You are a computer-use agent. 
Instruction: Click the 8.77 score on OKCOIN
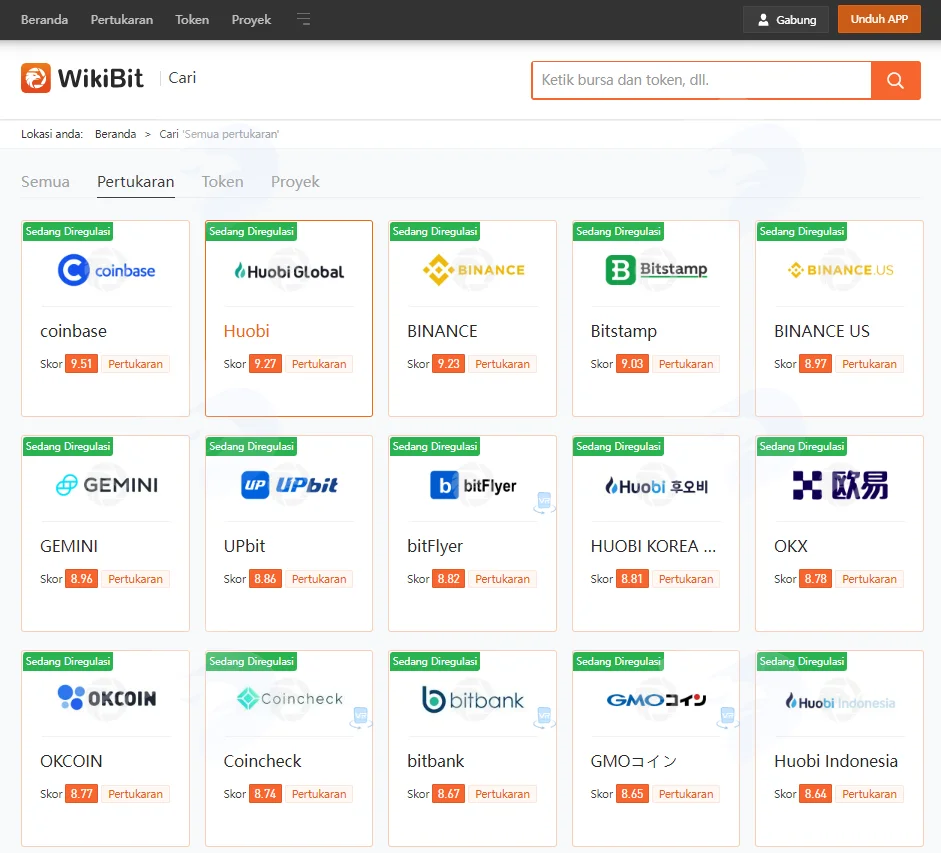coord(82,794)
